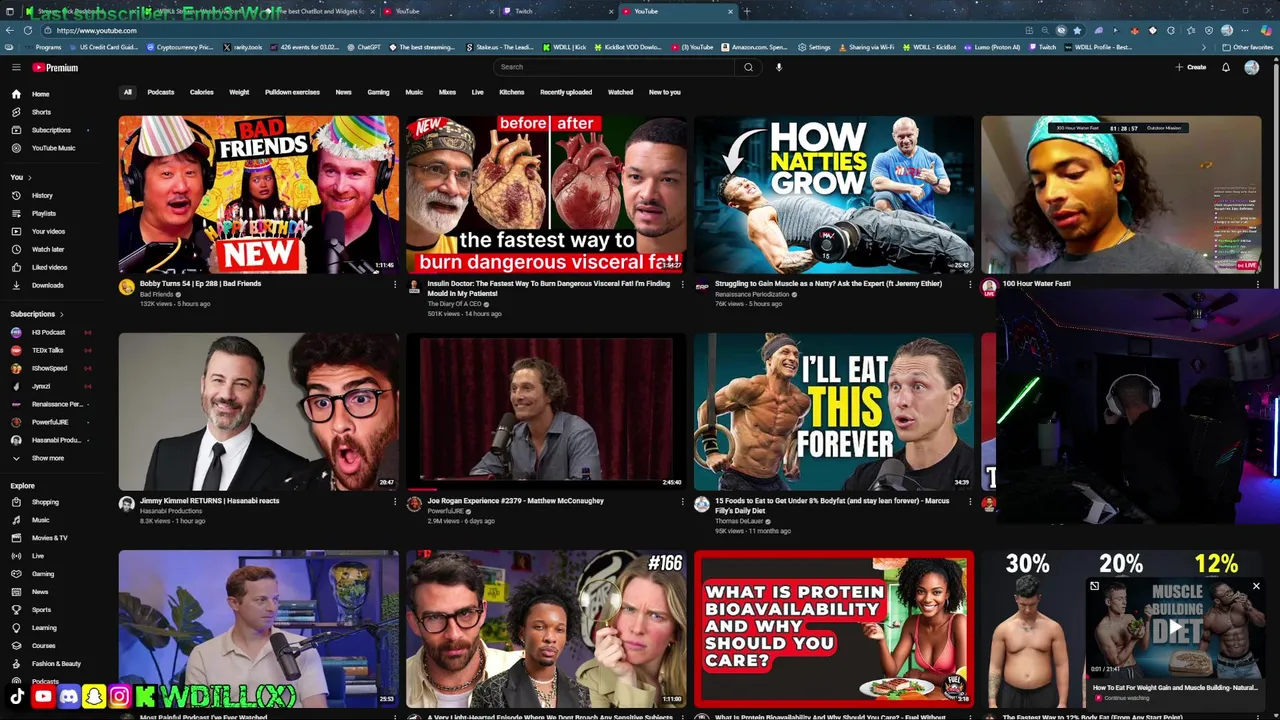Open Learning under Explore
The height and width of the screenshot is (720, 1280).
(x=44, y=628)
